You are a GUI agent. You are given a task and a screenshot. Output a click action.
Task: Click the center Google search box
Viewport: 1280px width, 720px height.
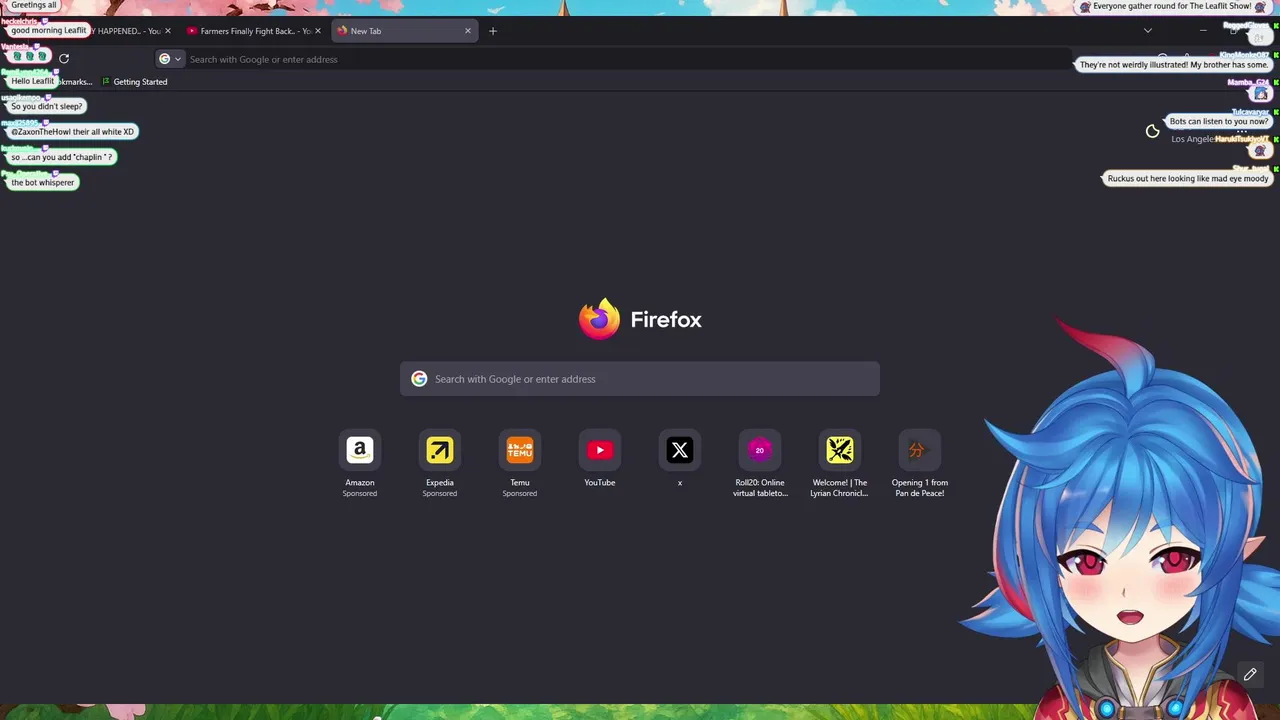coord(640,379)
